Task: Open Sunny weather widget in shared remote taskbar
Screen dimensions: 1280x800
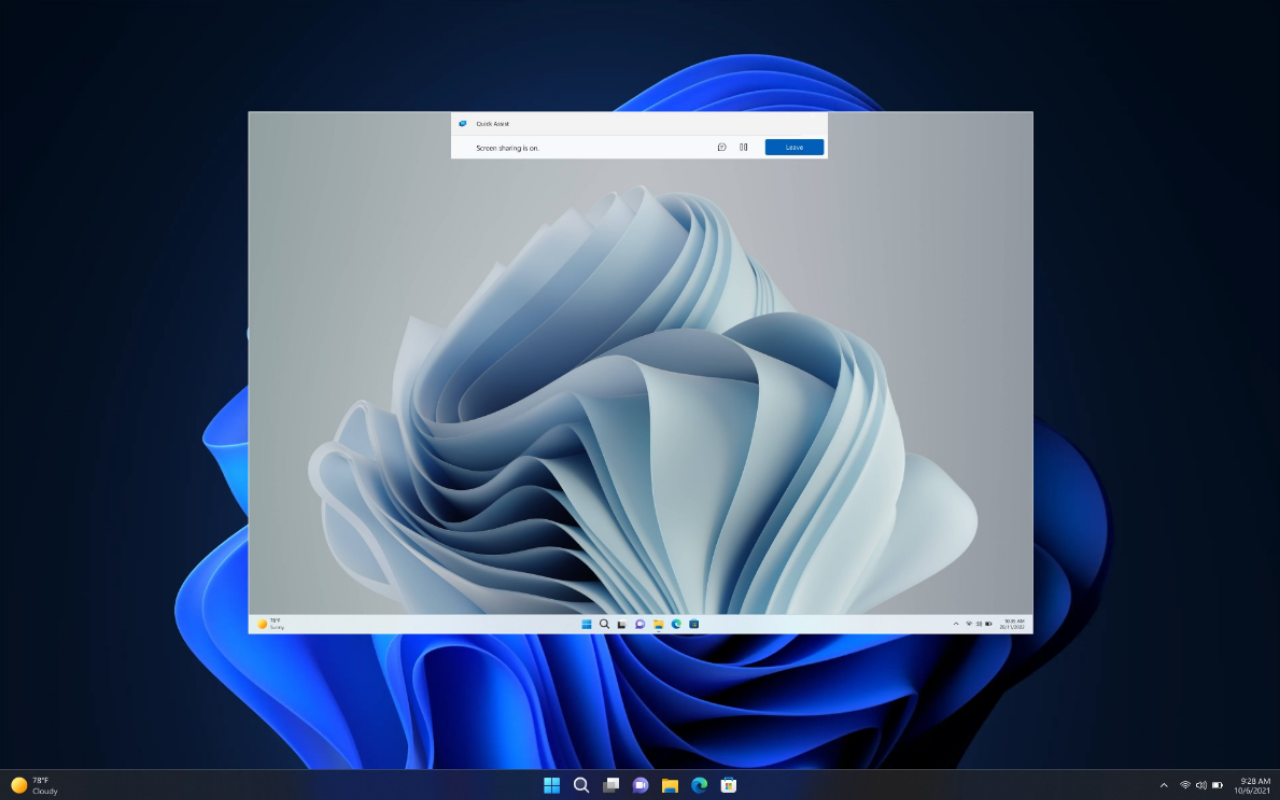Action: click(271, 624)
